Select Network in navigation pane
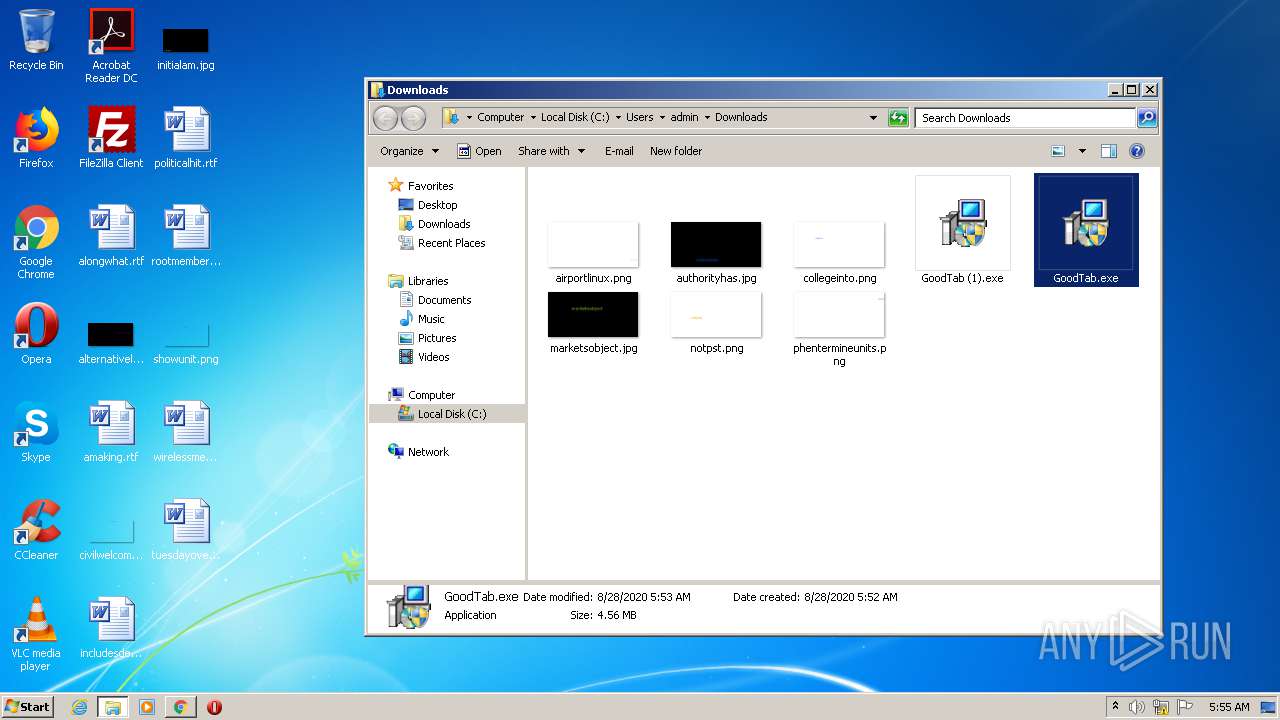Image resolution: width=1280 pixels, height=720 pixels. [428, 452]
